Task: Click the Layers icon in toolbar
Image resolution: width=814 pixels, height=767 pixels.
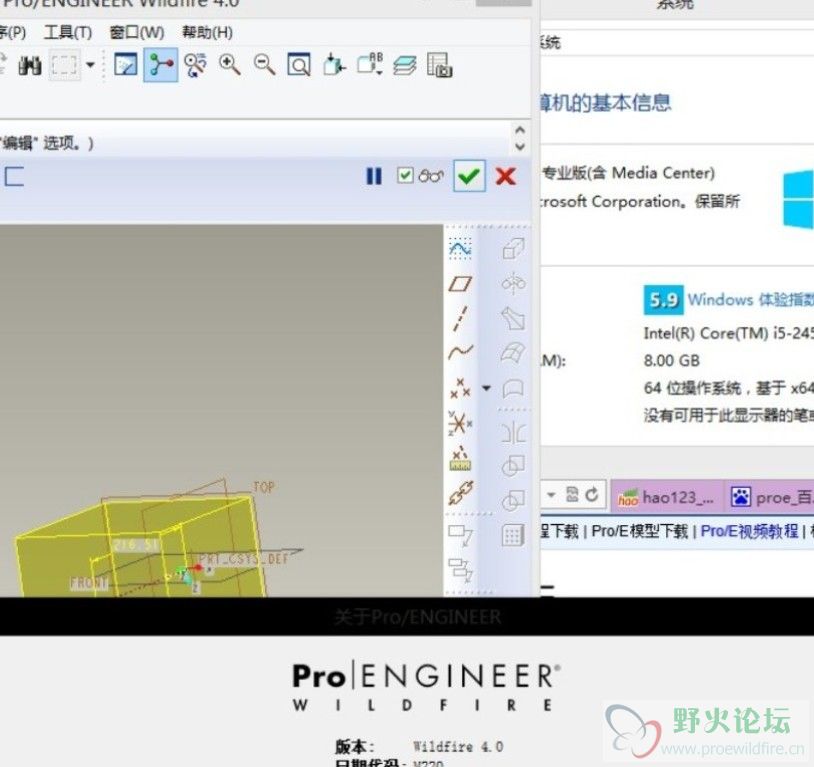Action: click(x=404, y=65)
